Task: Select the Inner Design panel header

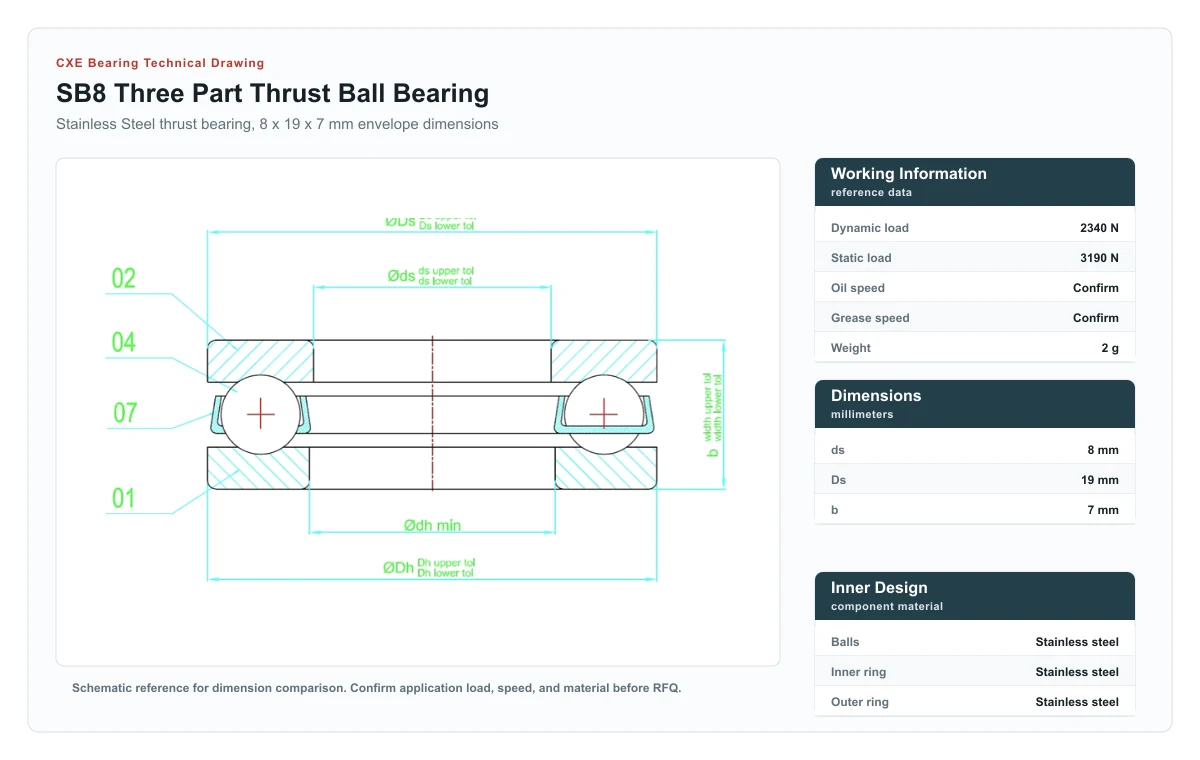Action: [x=975, y=596]
